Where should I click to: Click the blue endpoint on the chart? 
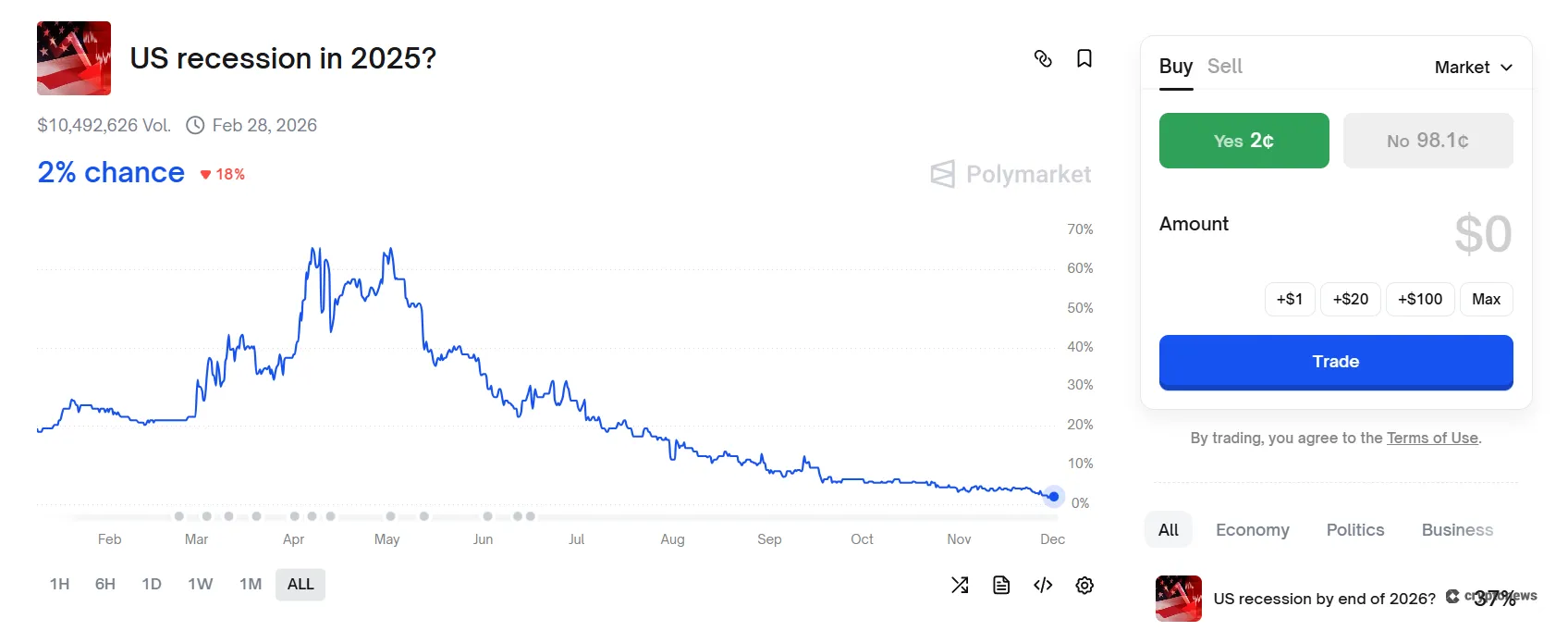click(1053, 497)
